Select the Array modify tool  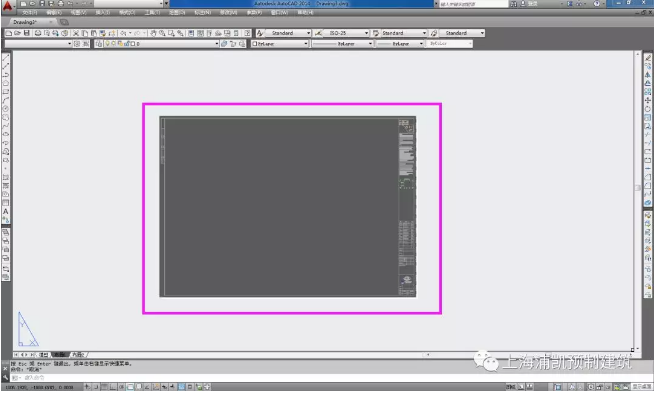point(648,92)
